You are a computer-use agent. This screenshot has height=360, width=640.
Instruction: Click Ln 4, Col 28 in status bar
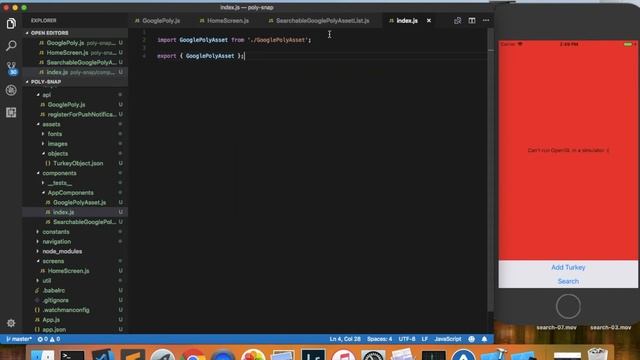(345, 339)
